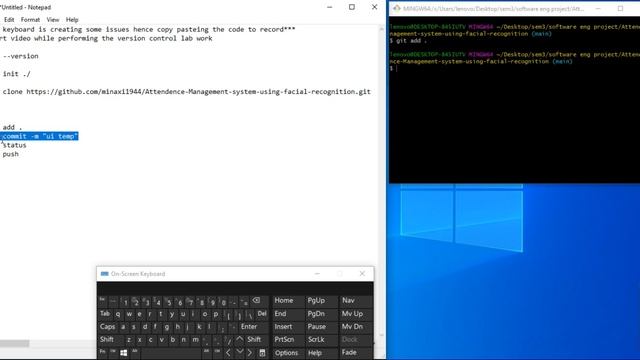Click the GitHub clone URL line in Notepad
The width and height of the screenshot is (640, 360).
click(187, 91)
